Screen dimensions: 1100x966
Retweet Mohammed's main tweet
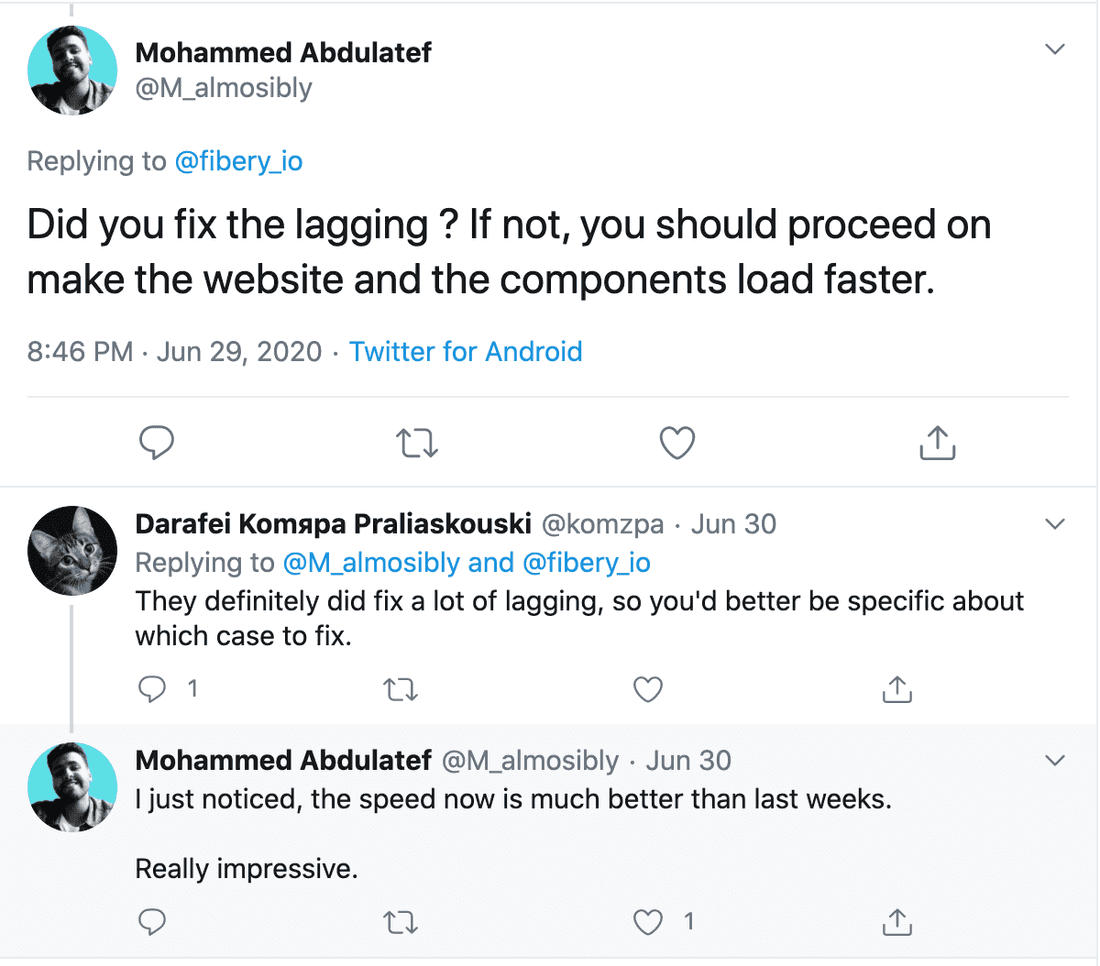[x=417, y=442]
